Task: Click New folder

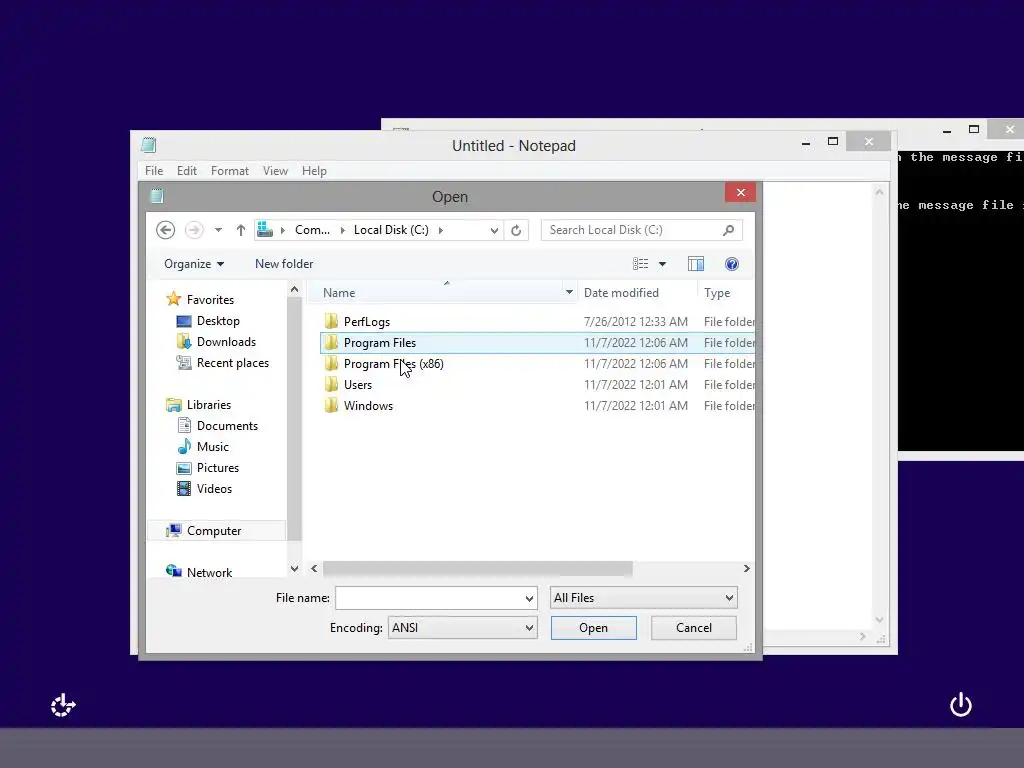Action: tap(284, 264)
